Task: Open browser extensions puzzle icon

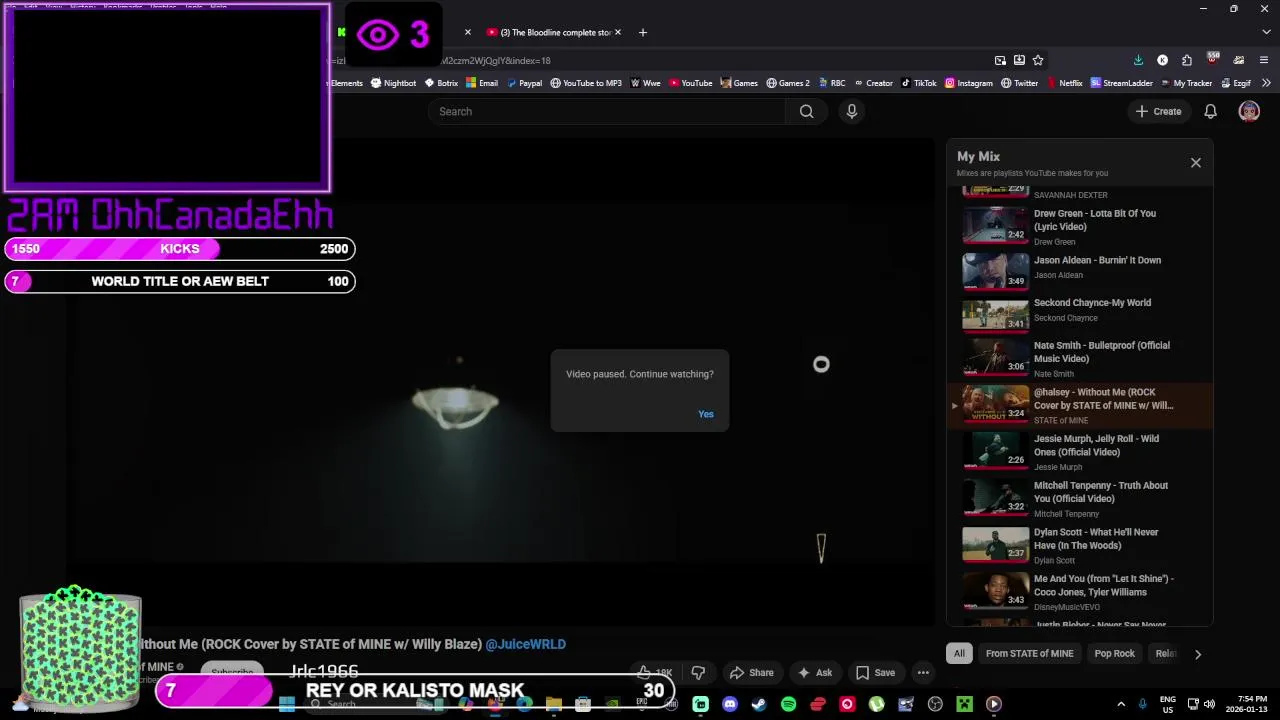Action: point(1186,60)
